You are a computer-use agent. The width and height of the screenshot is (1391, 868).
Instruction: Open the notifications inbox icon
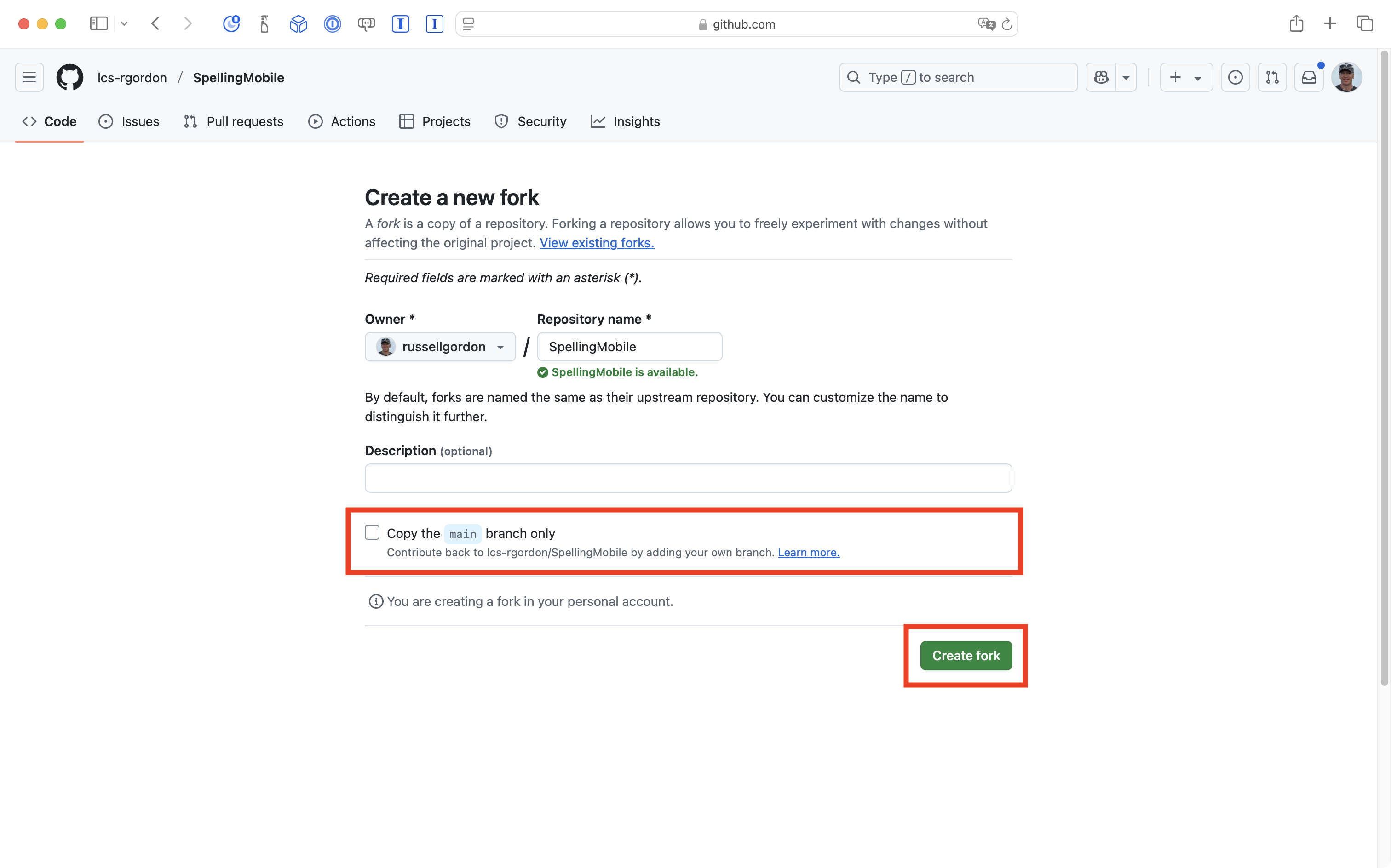[1309, 77]
